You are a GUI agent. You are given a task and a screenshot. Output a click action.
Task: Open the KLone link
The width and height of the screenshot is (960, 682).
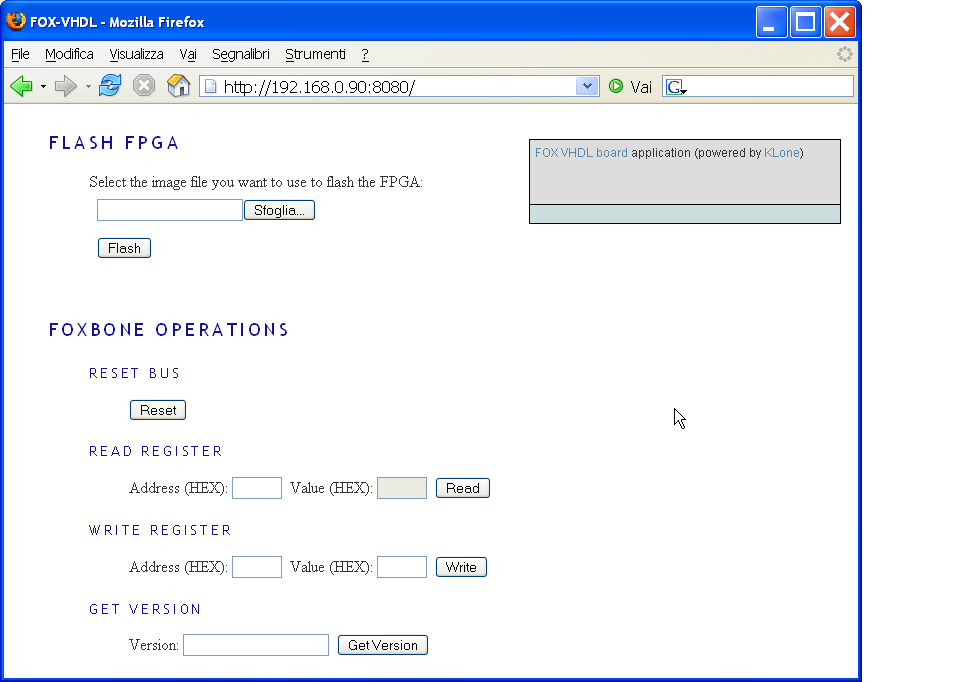781,152
